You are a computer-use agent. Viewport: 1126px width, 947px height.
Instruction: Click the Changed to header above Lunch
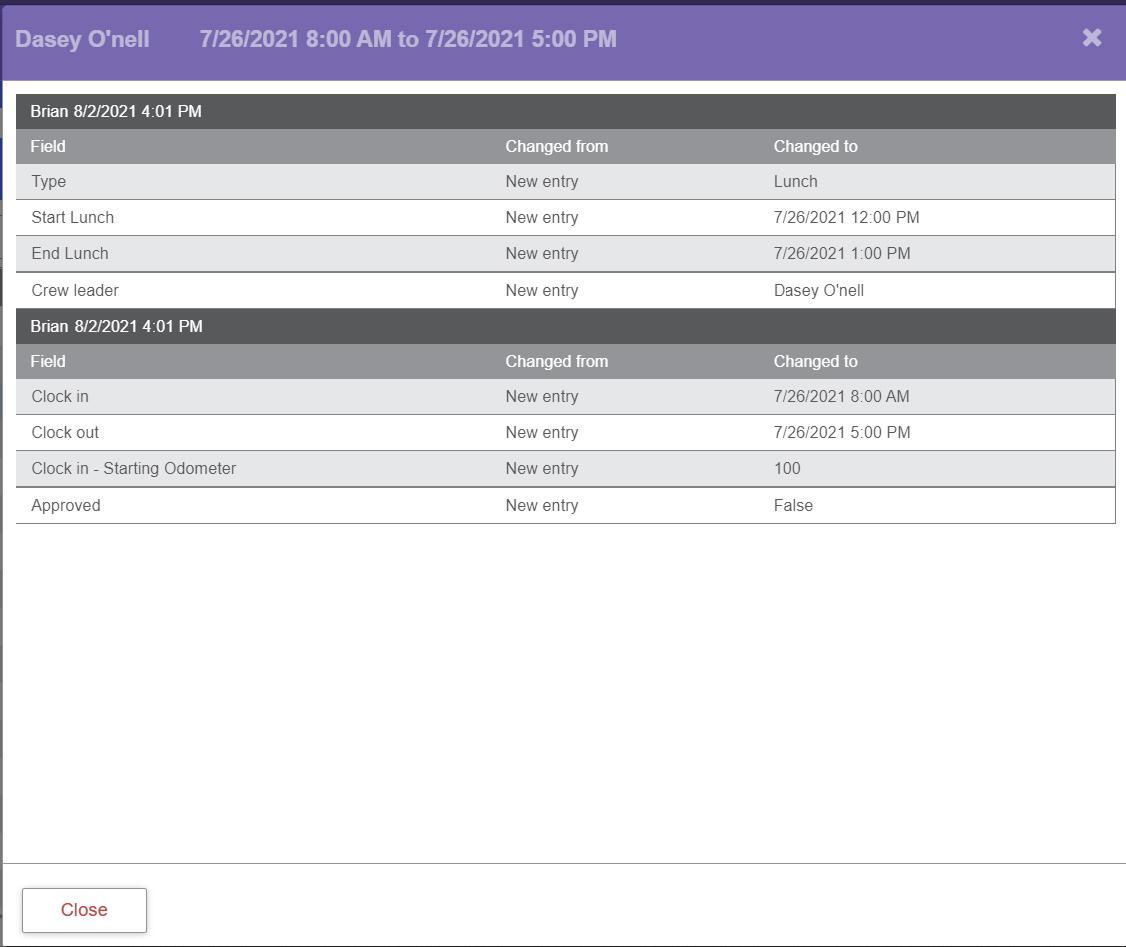815,147
